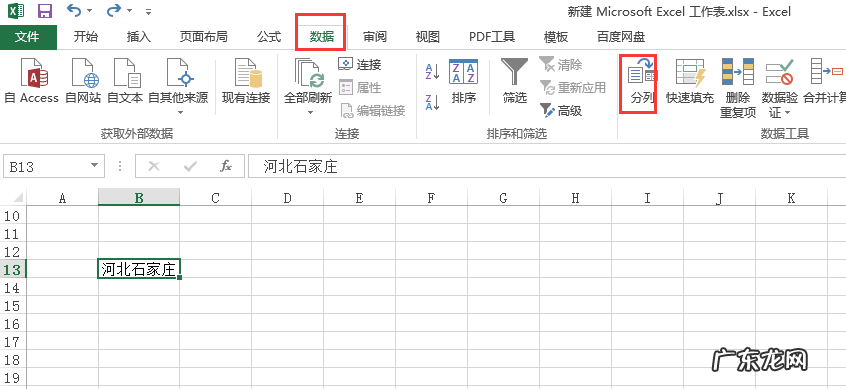Click cell B13 containing 河北石家庄
This screenshot has height=389, width=846.
(139, 269)
